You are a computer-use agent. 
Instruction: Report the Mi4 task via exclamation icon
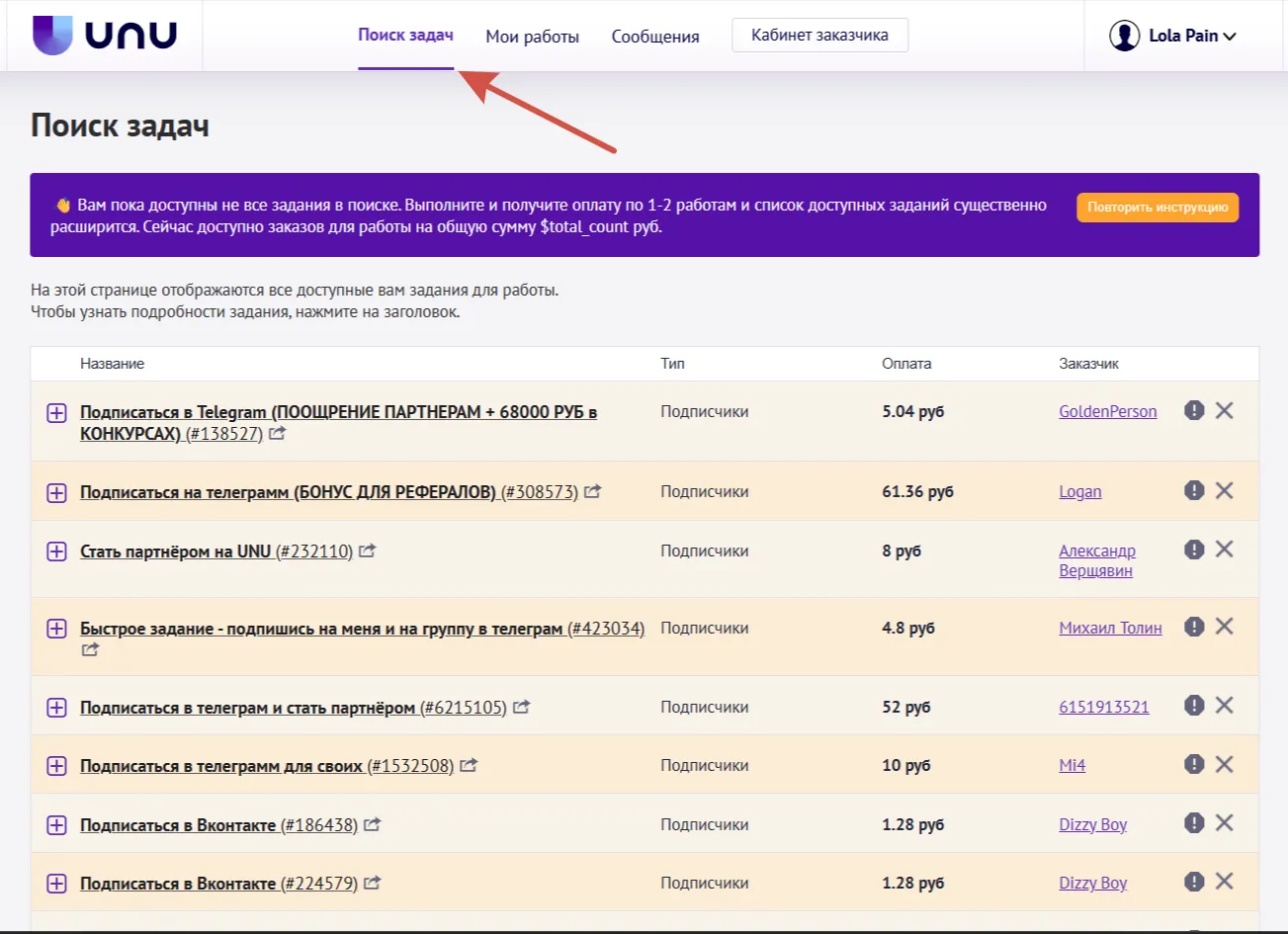pyautogui.click(x=1194, y=764)
